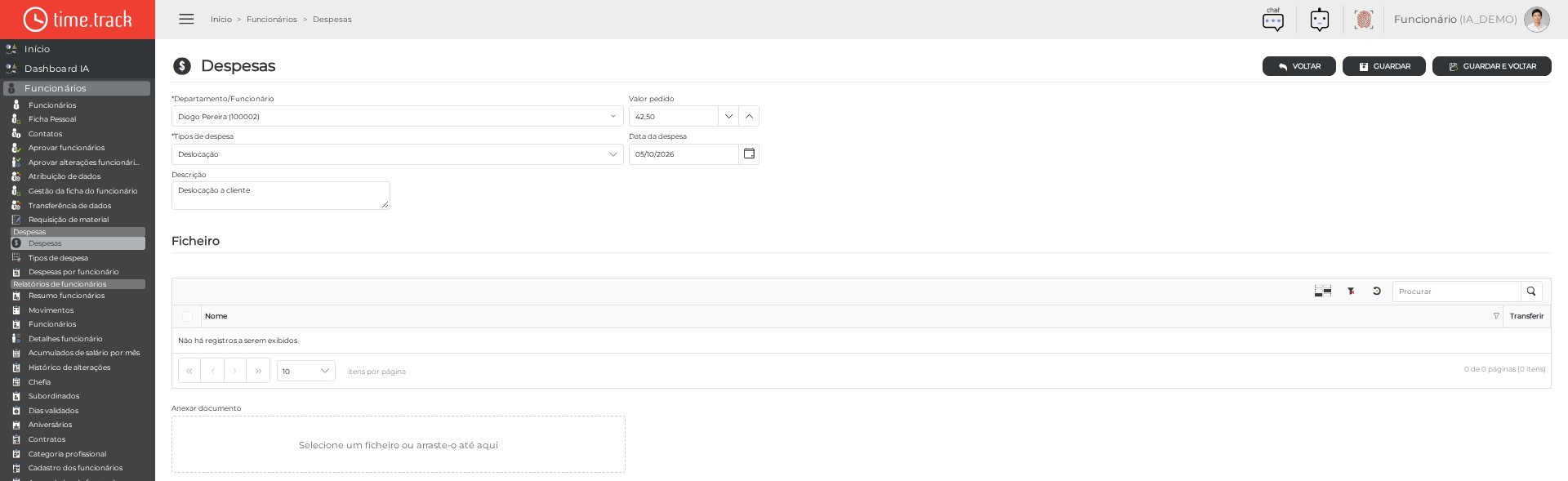The width and height of the screenshot is (1568, 481).
Task: Open the AI assistant robot icon
Action: coord(1320,20)
